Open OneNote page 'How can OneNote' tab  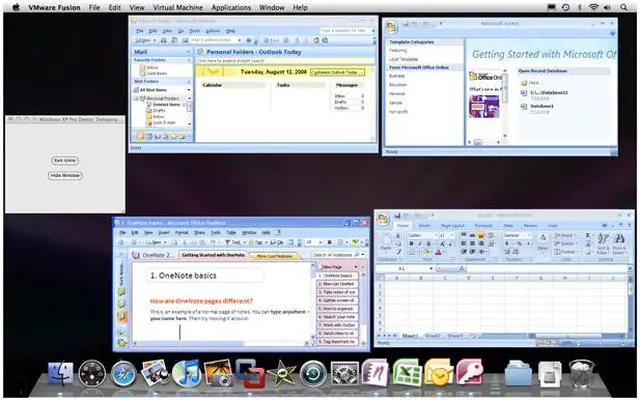[338, 284]
